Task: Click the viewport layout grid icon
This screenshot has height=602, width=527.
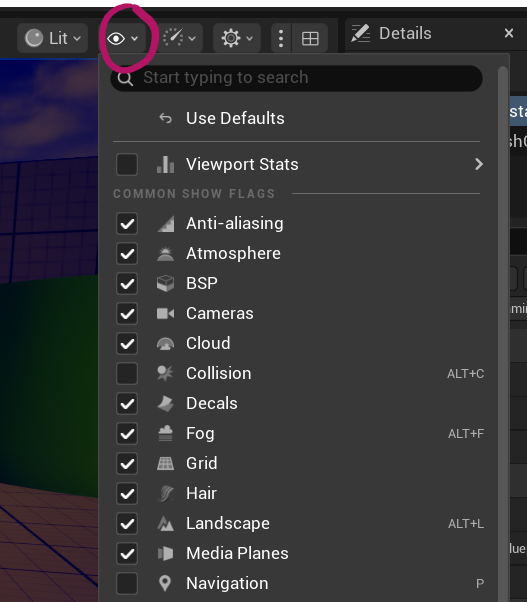Action: pyautogui.click(x=310, y=38)
